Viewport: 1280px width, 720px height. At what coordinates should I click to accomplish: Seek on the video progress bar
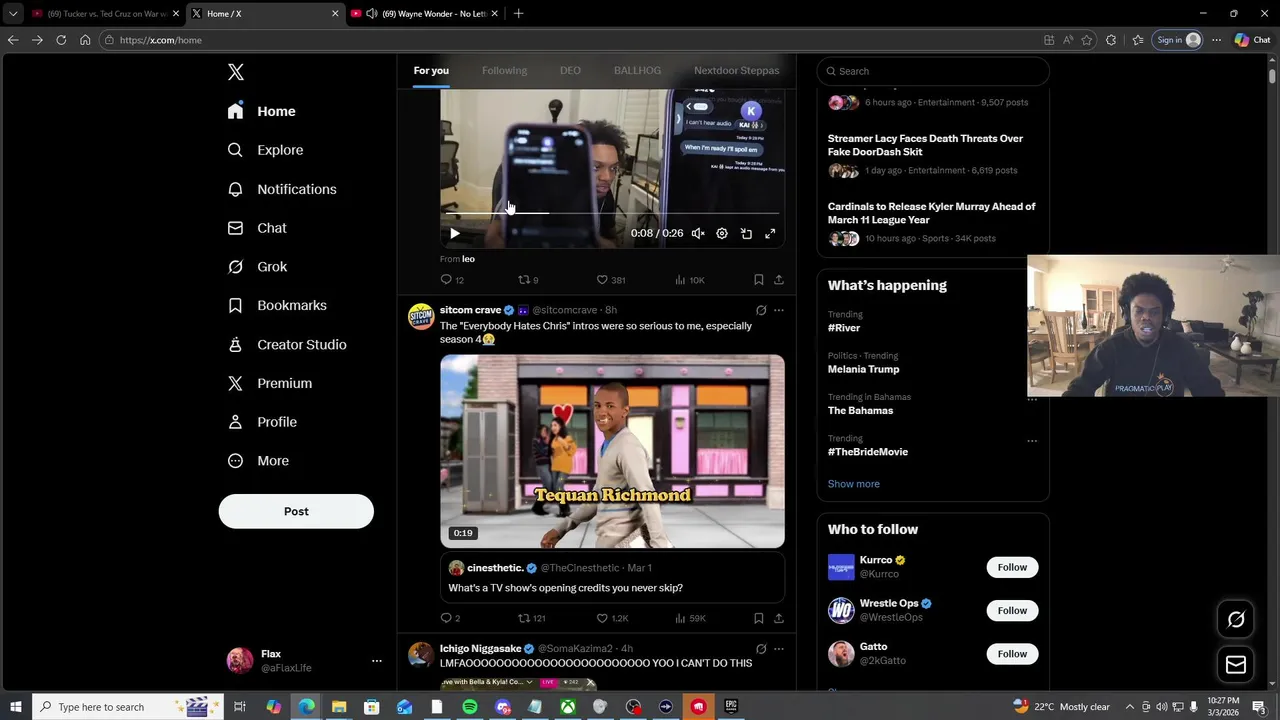pyautogui.click(x=612, y=213)
